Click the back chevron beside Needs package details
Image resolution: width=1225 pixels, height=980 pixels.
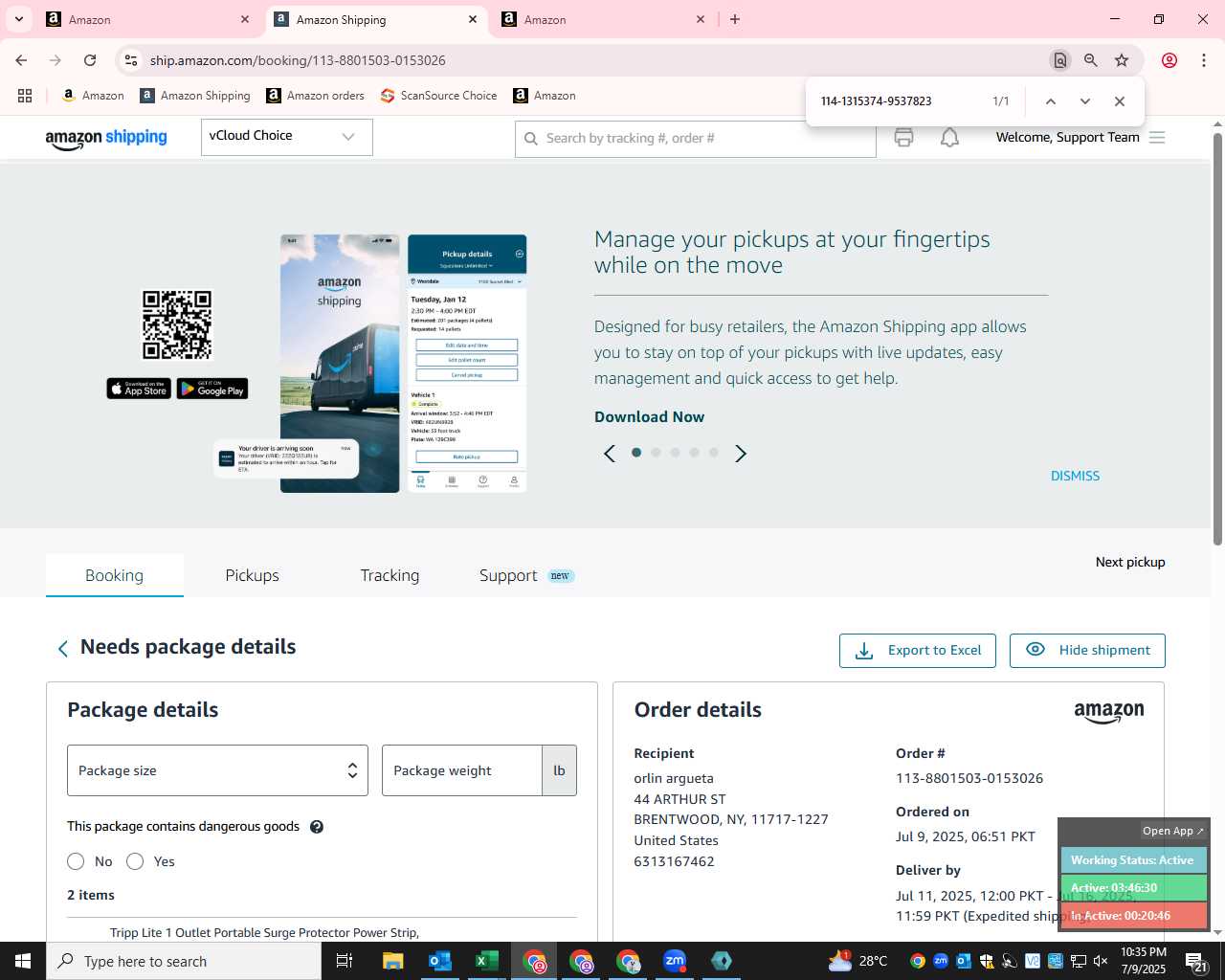(x=63, y=649)
